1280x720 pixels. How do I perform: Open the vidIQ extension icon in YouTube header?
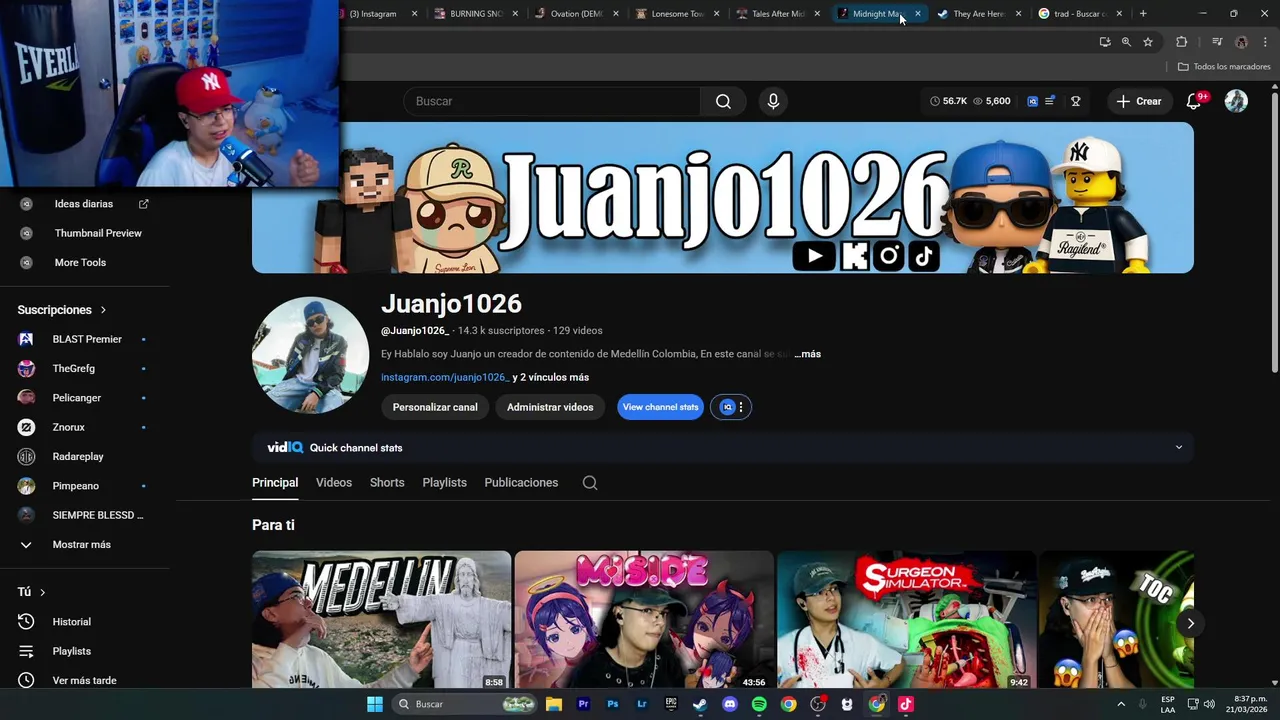tap(1033, 101)
